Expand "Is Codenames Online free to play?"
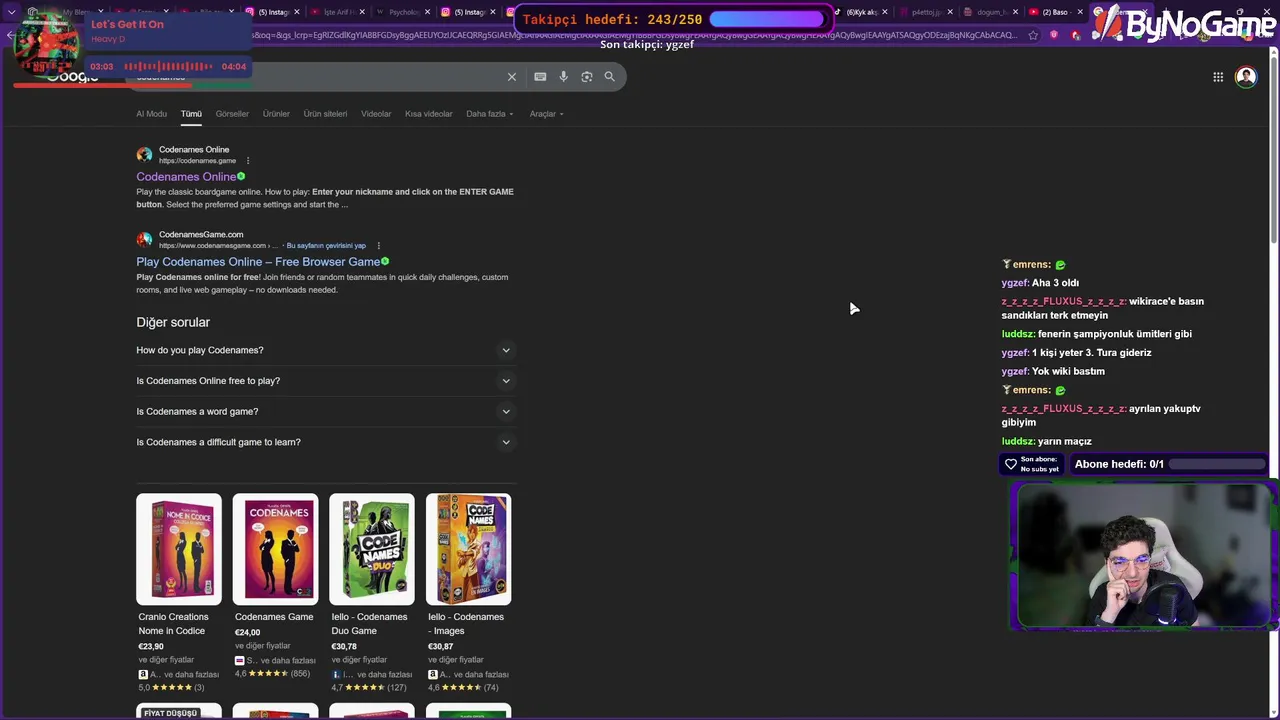 click(326, 381)
